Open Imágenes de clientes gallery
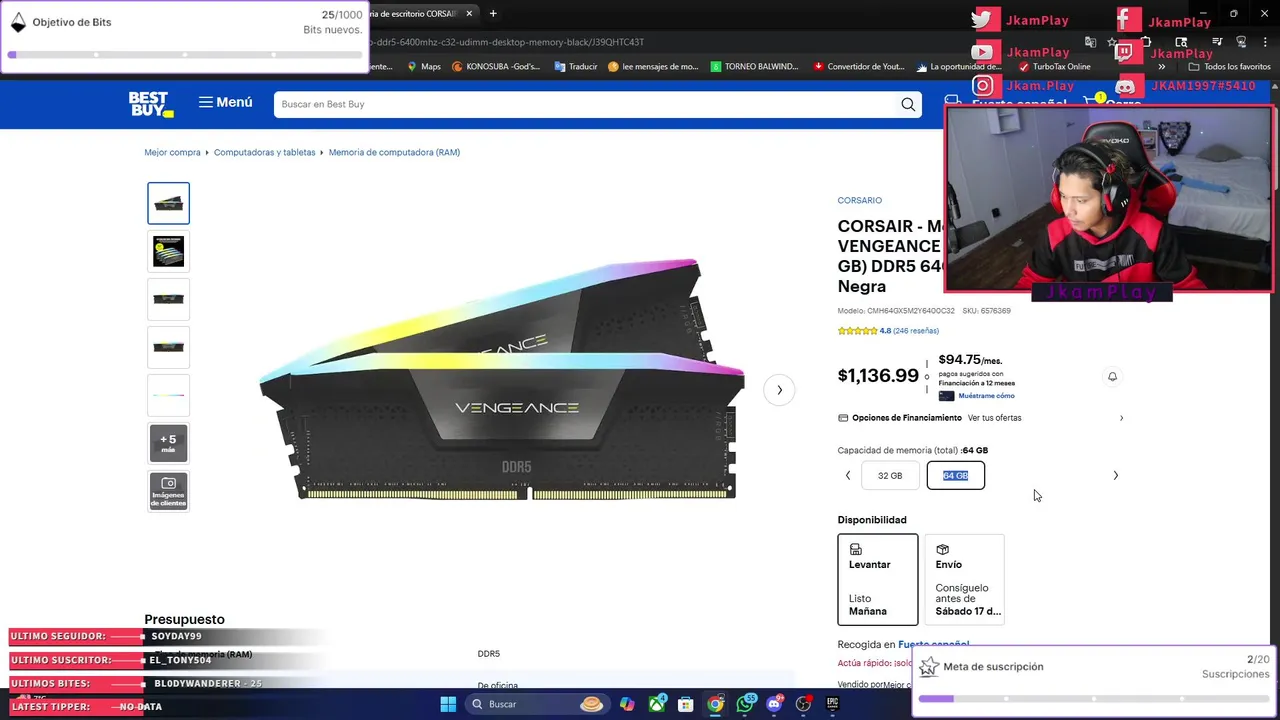This screenshot has width=1280, height=720. pyautogui.click(x=168, y=491)
